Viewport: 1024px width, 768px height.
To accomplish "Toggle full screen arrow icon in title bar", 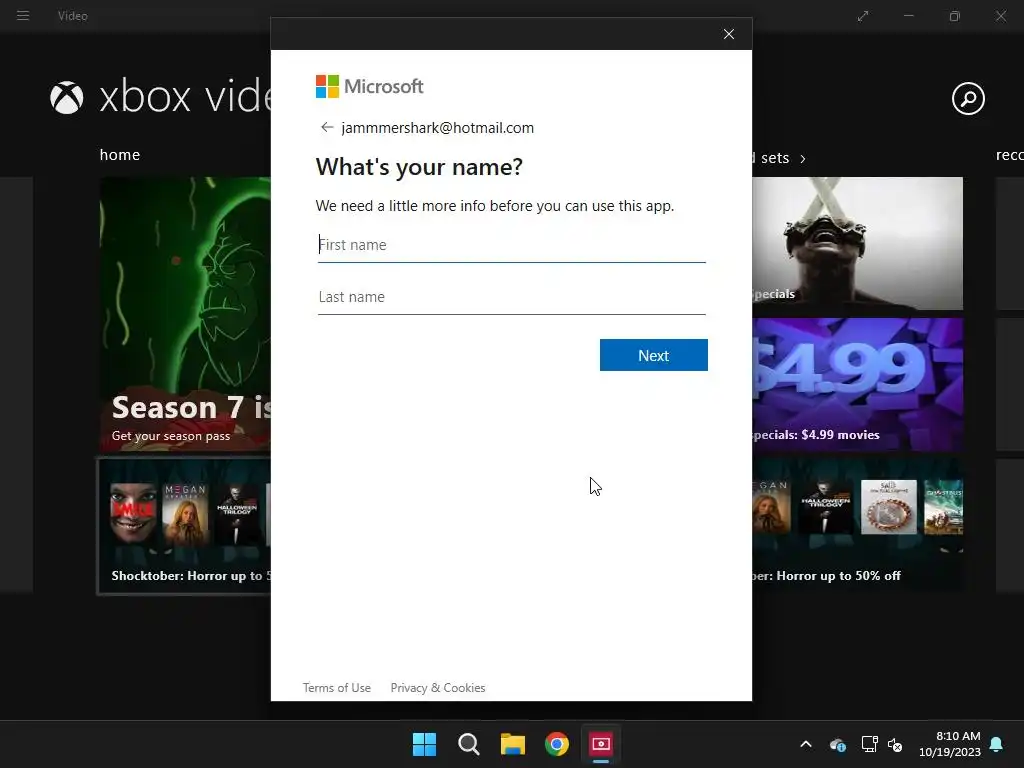I will point(863,16).
